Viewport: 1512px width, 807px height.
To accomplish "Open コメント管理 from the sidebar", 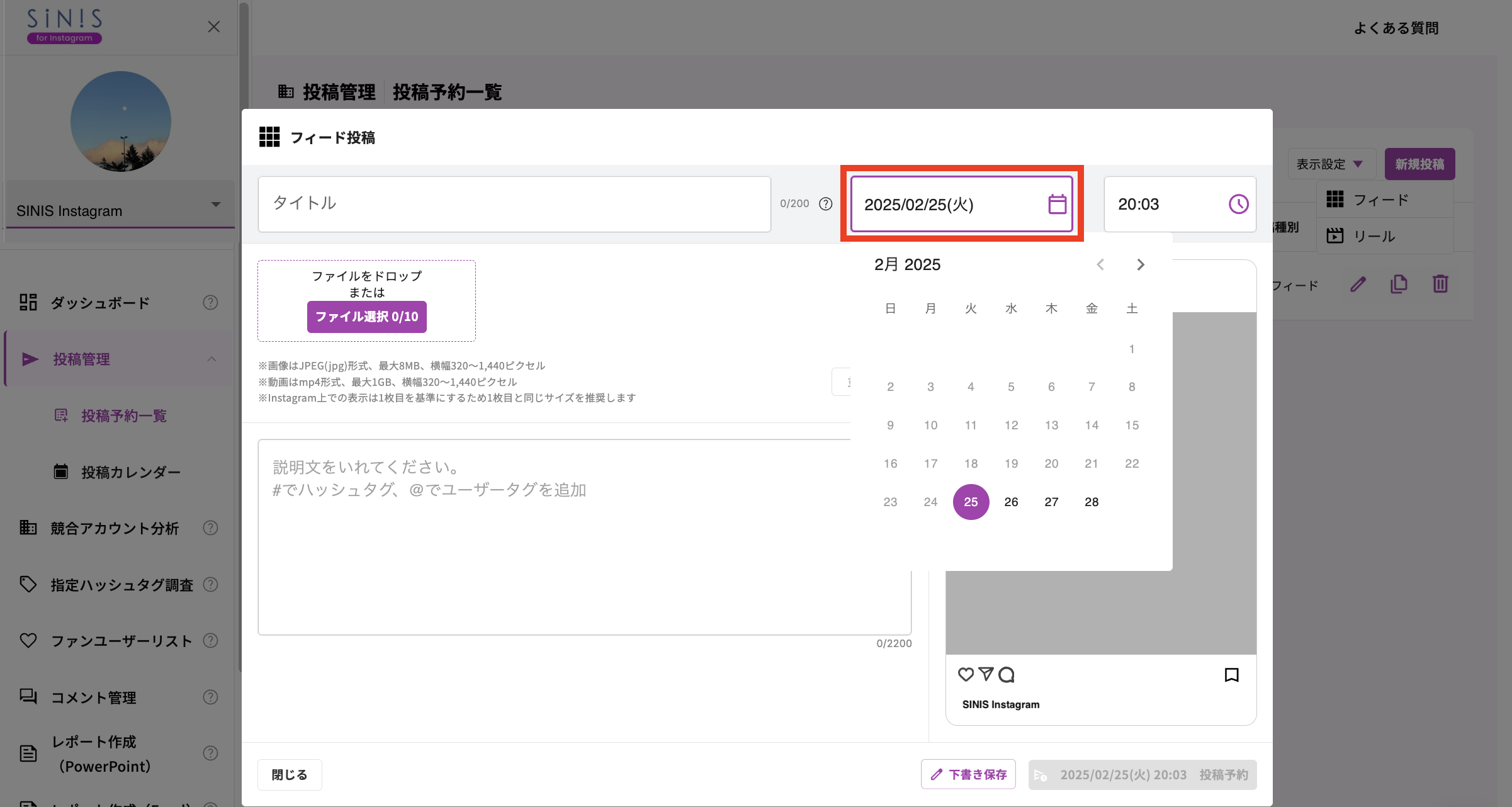I will pyautogui.click(x=93, y=697).
